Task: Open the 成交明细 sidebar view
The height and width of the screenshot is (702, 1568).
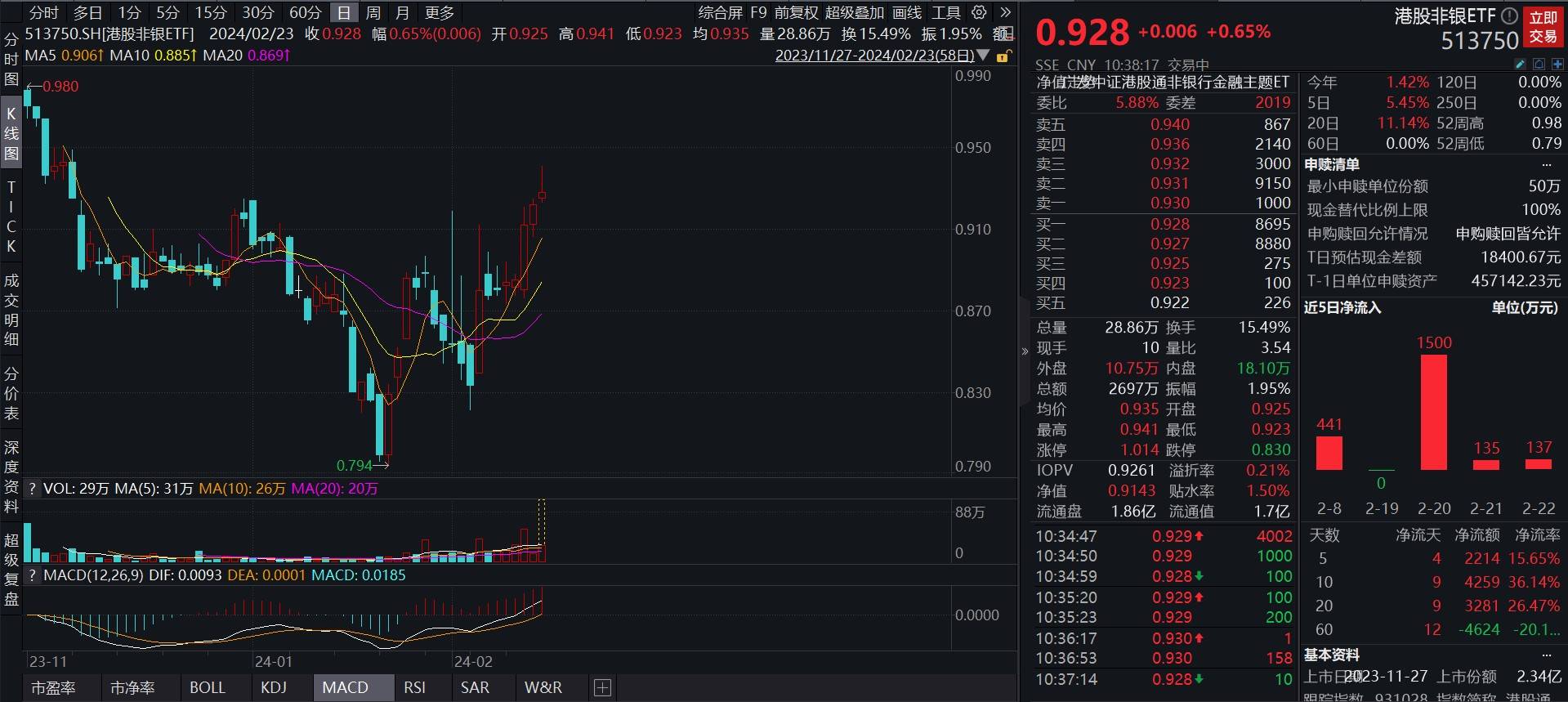Action: [11, 310]
